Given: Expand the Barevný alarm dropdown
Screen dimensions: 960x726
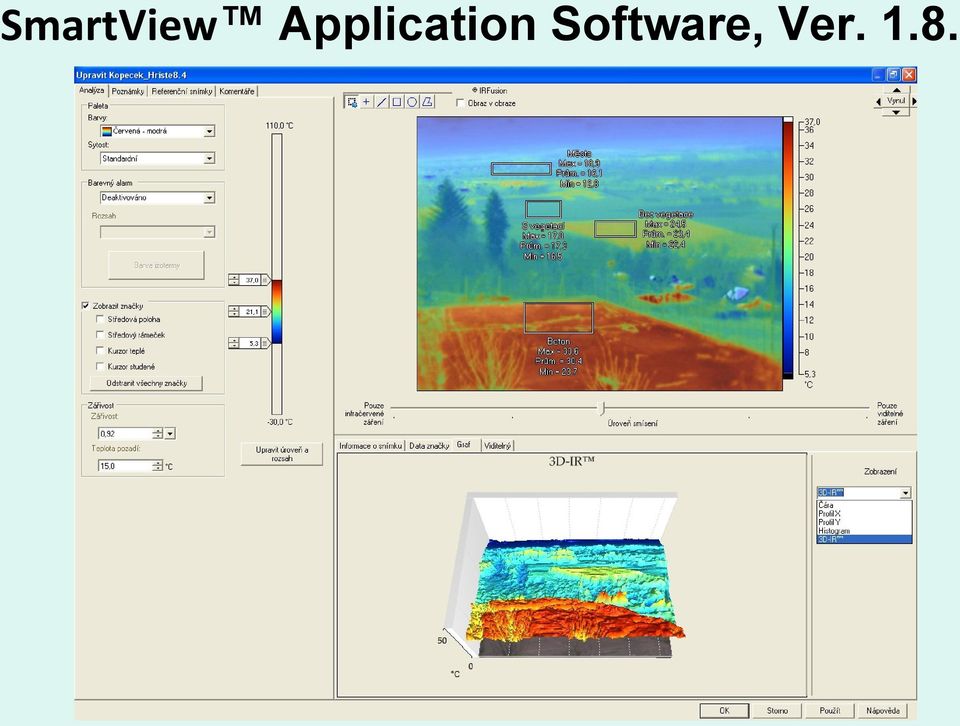Looking at the screenshot, I should pos(209,198).
